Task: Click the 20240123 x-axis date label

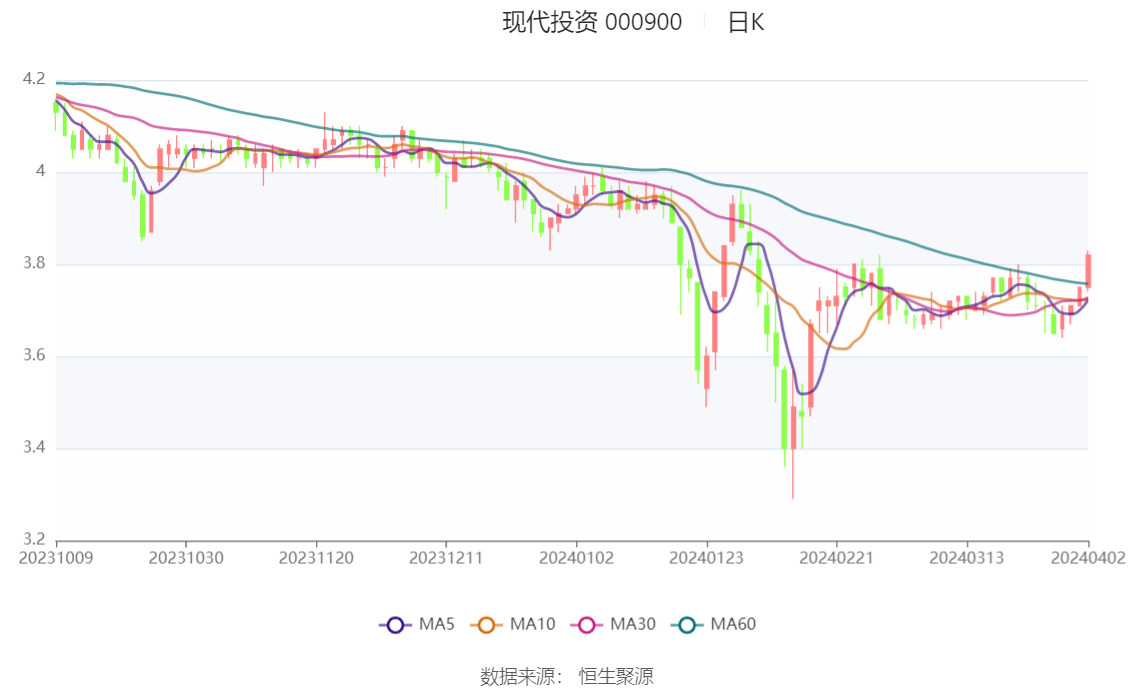Action: pyautogui.click(x=707, y=558)
